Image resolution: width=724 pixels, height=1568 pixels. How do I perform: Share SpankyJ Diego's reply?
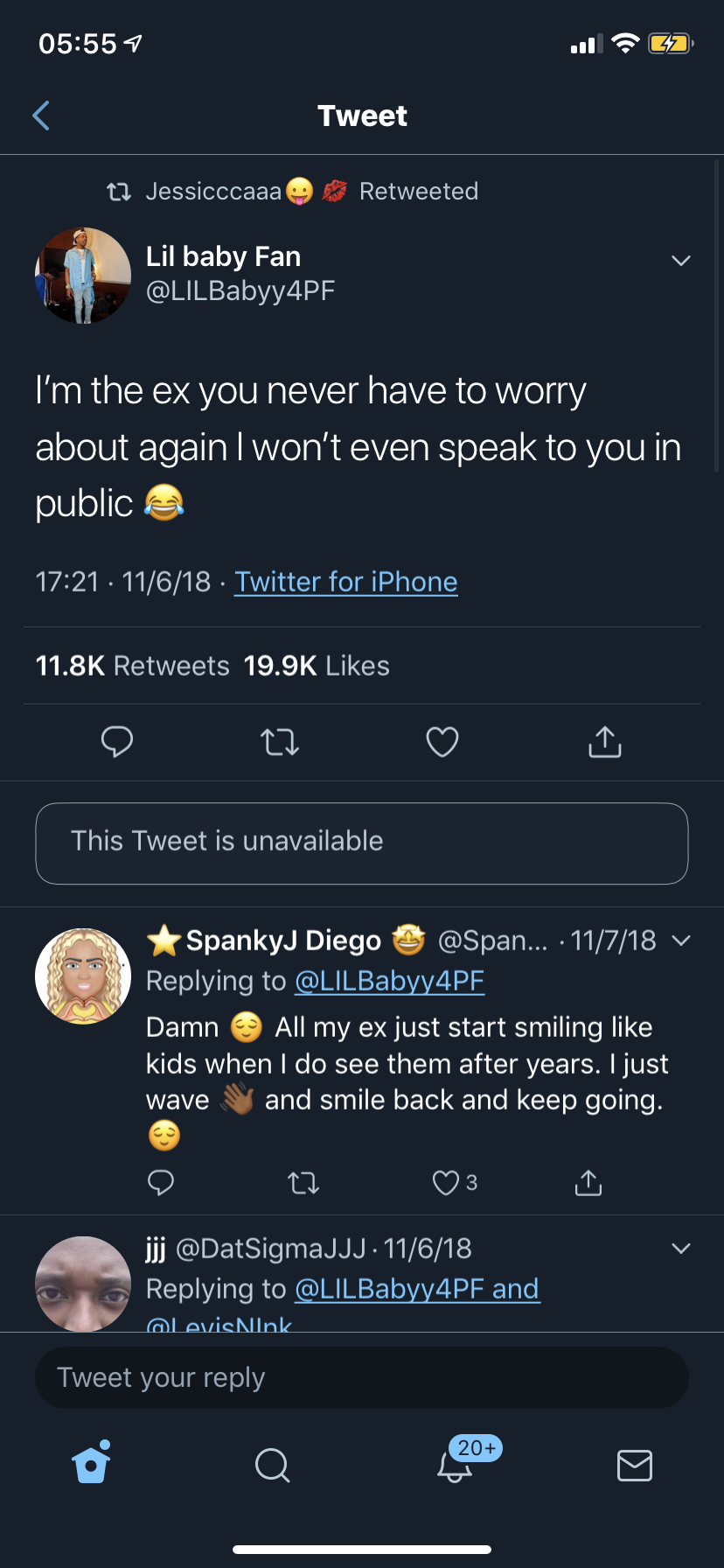click(588, 1183)
